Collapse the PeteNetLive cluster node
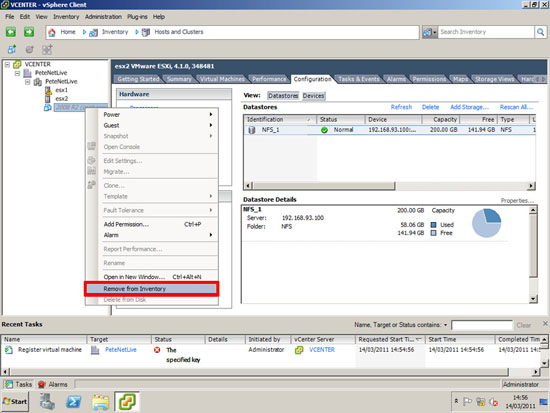The width and height of the screenshot is (550, 413). pyautogui.click(x=28, y=81)
